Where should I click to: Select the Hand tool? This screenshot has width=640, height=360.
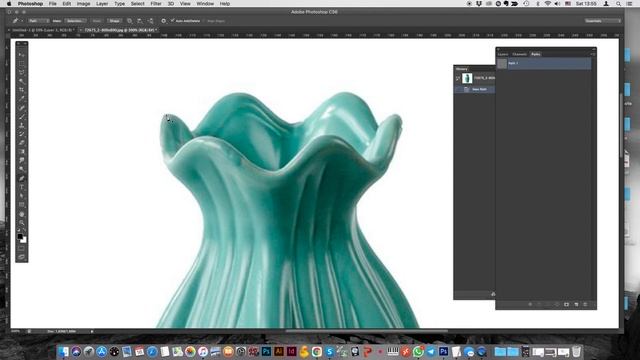click(22, 214)
